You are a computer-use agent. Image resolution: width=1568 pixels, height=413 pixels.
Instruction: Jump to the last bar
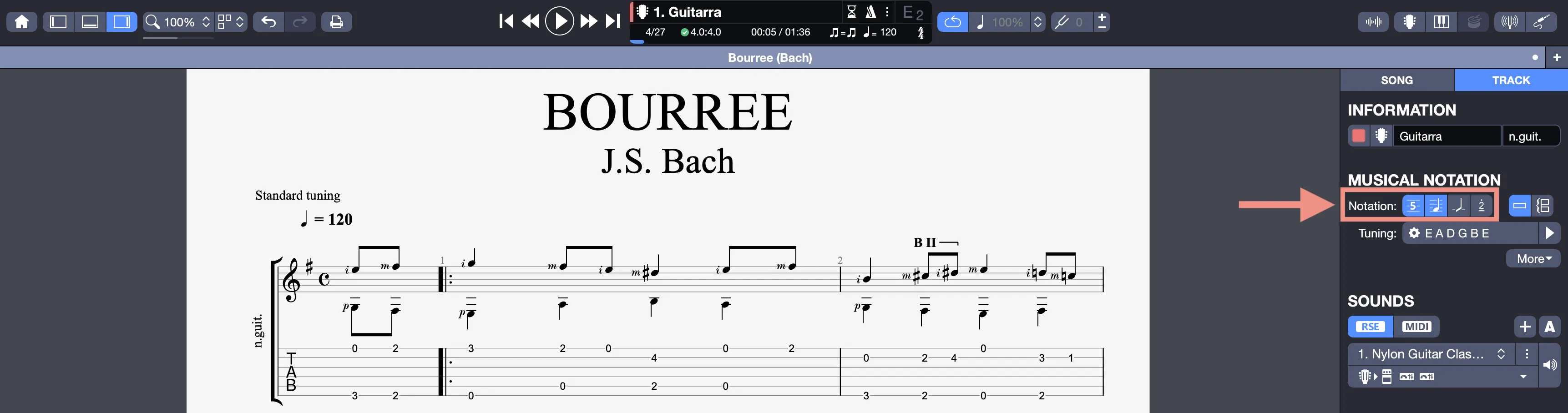612,21
